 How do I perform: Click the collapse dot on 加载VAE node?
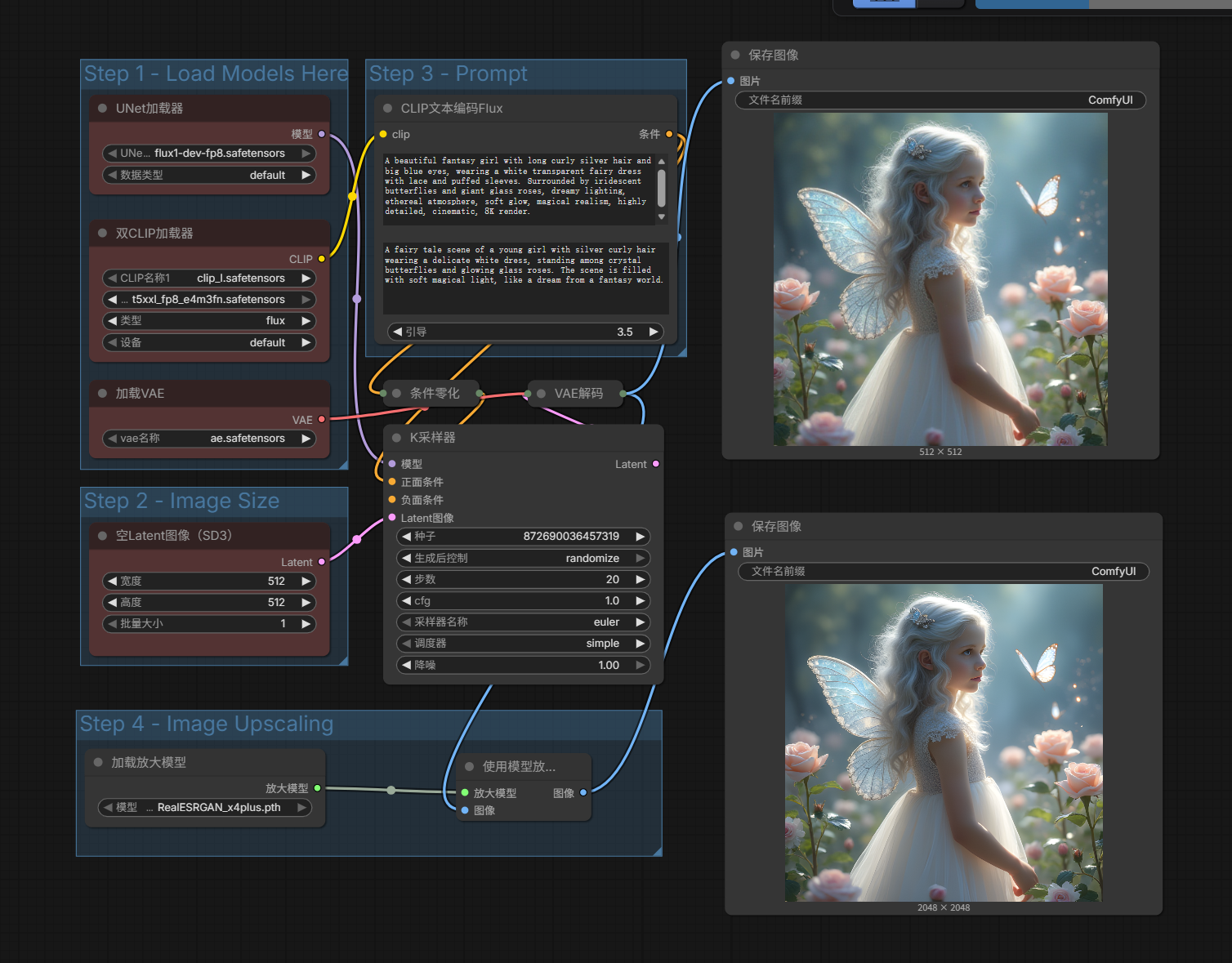(x=102, y=394)
